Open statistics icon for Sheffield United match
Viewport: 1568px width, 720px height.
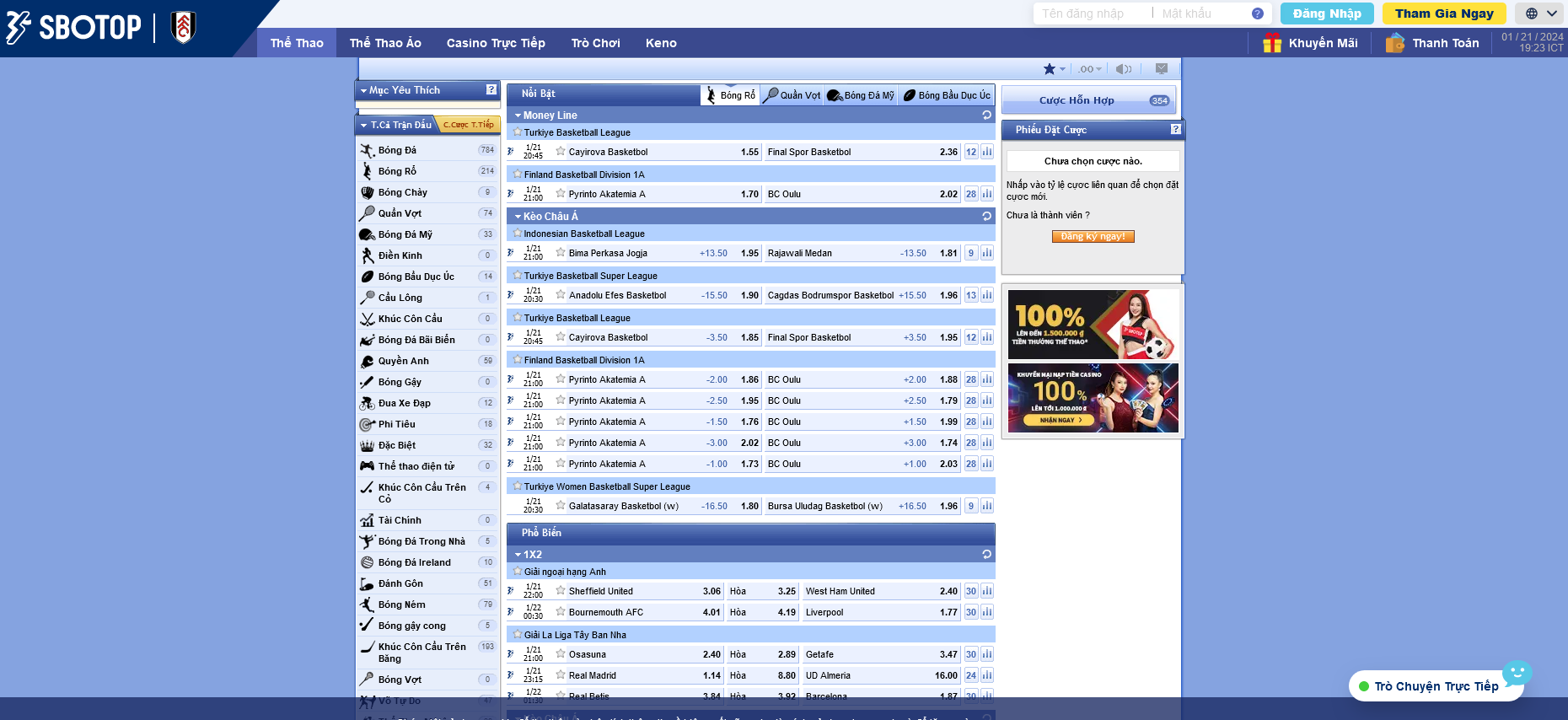click(x=987, y=591)
